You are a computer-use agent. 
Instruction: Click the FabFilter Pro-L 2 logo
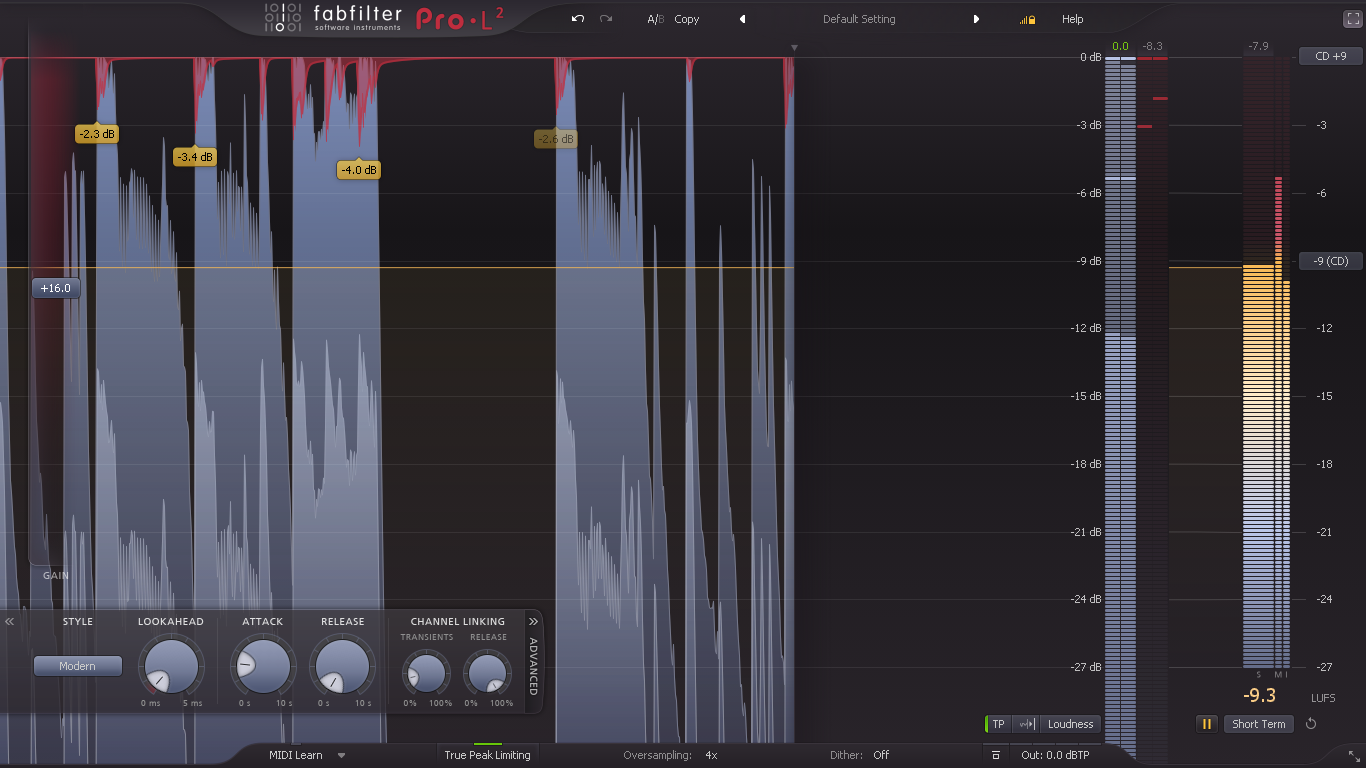coord(384,18)
